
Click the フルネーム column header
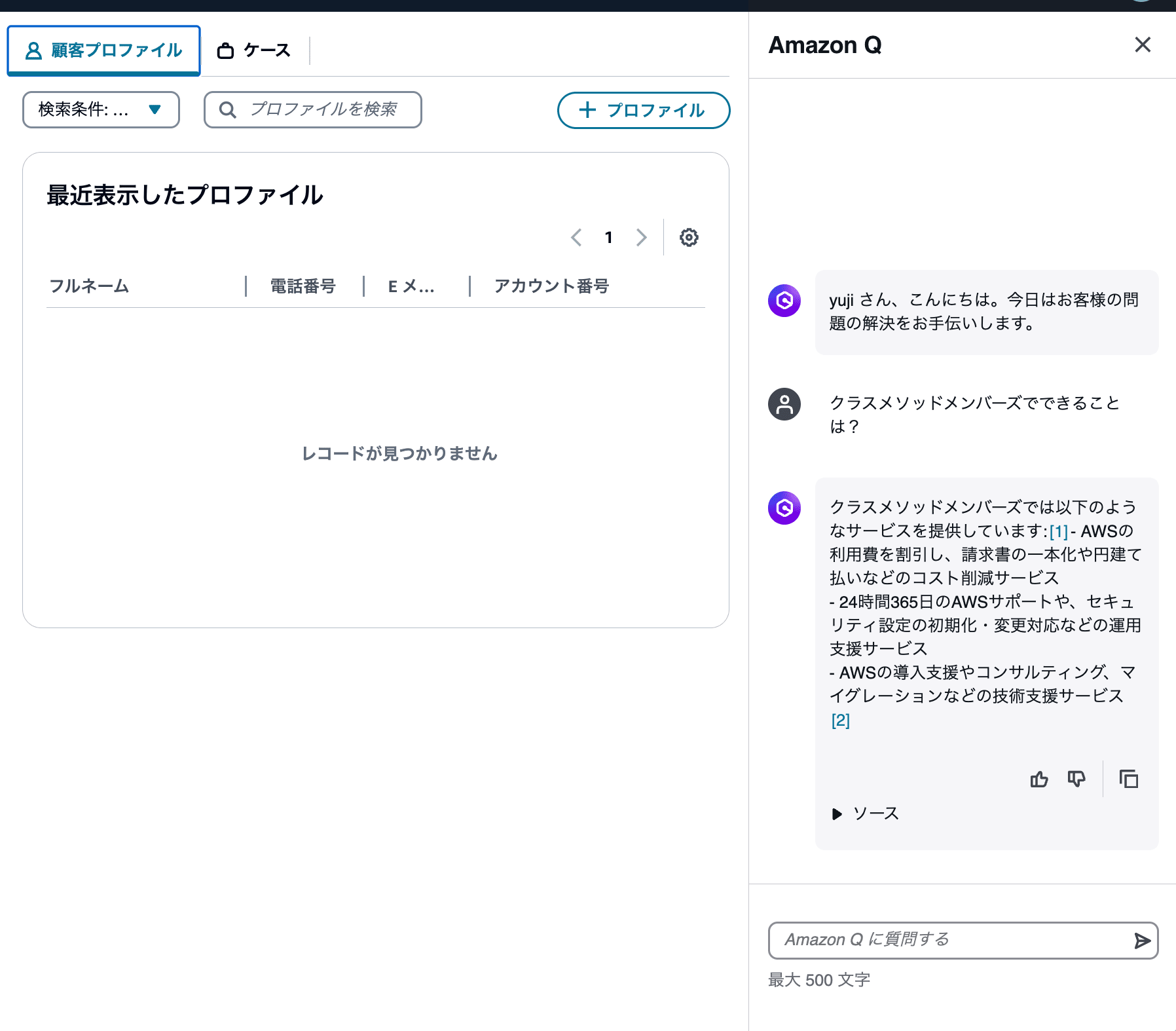point(90,286)
